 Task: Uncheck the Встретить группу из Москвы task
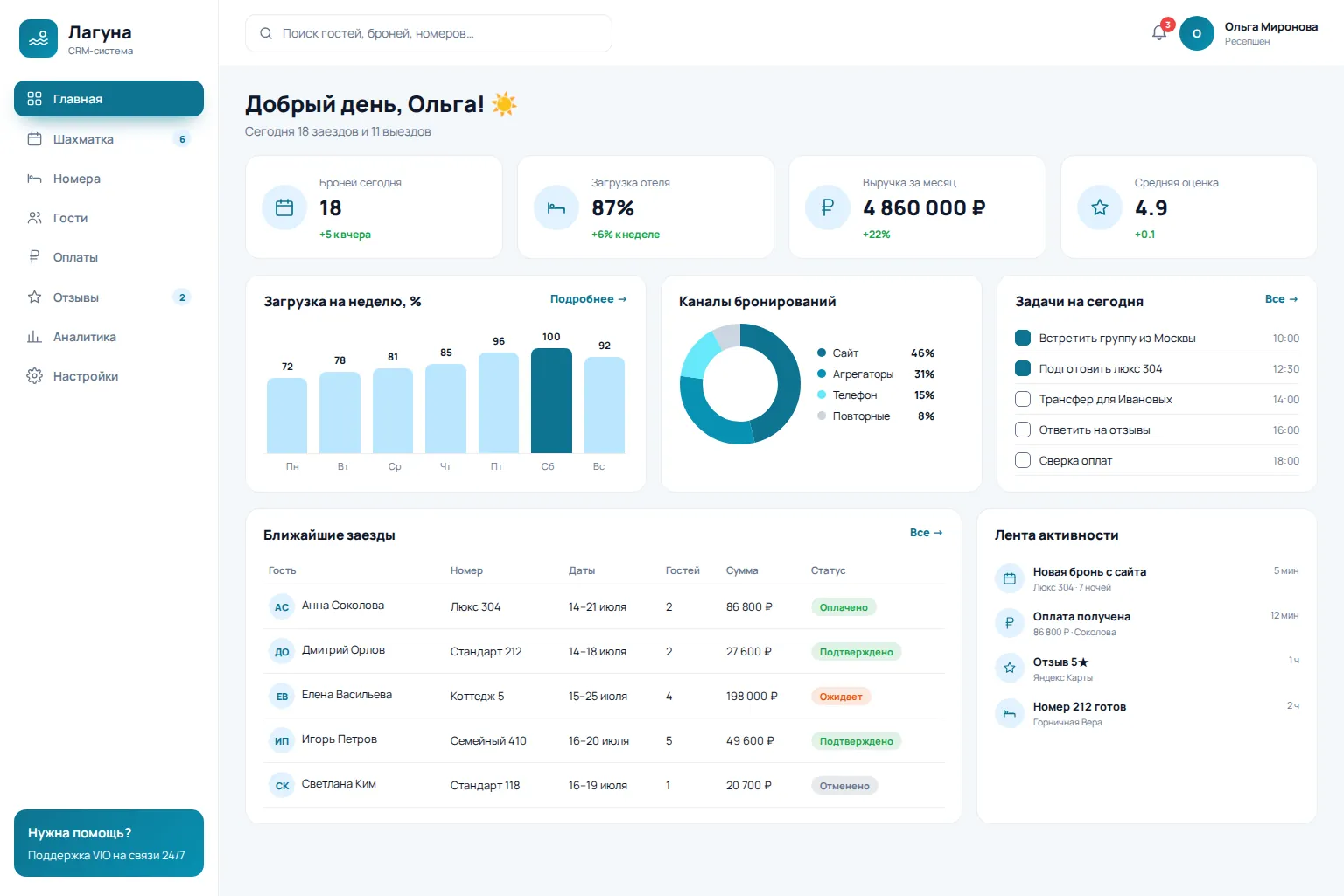click(1022, 338)
